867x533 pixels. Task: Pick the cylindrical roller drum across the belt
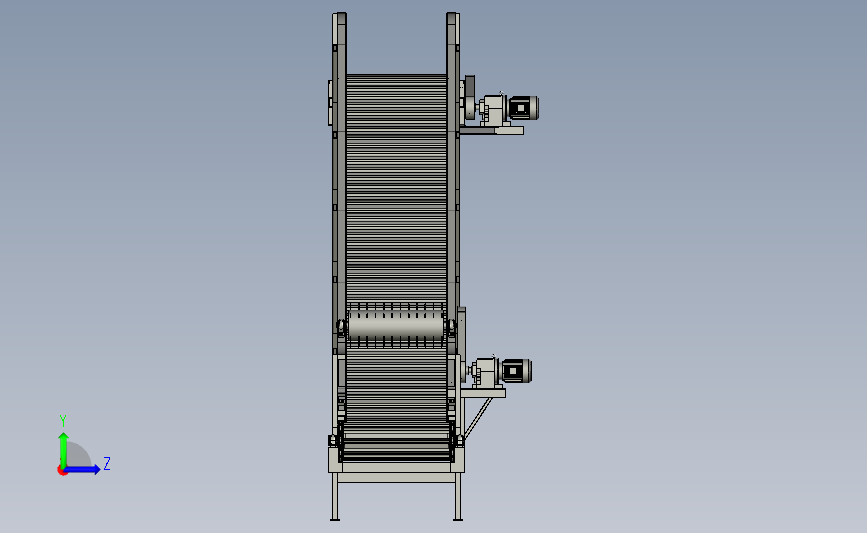396,325
